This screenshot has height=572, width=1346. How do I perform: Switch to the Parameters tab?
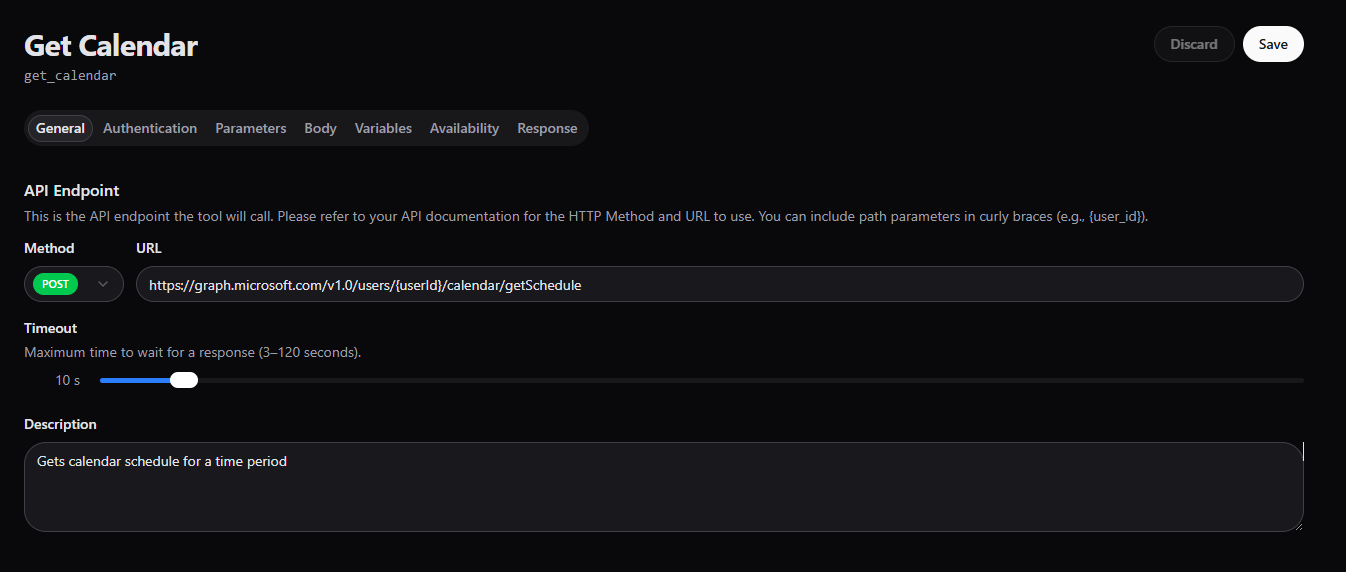pos(250,129)
